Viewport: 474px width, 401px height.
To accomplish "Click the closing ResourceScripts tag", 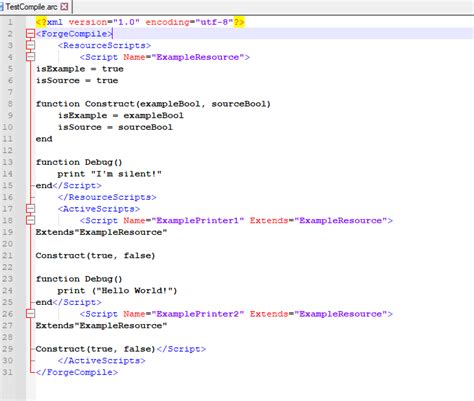I will 107,197.
